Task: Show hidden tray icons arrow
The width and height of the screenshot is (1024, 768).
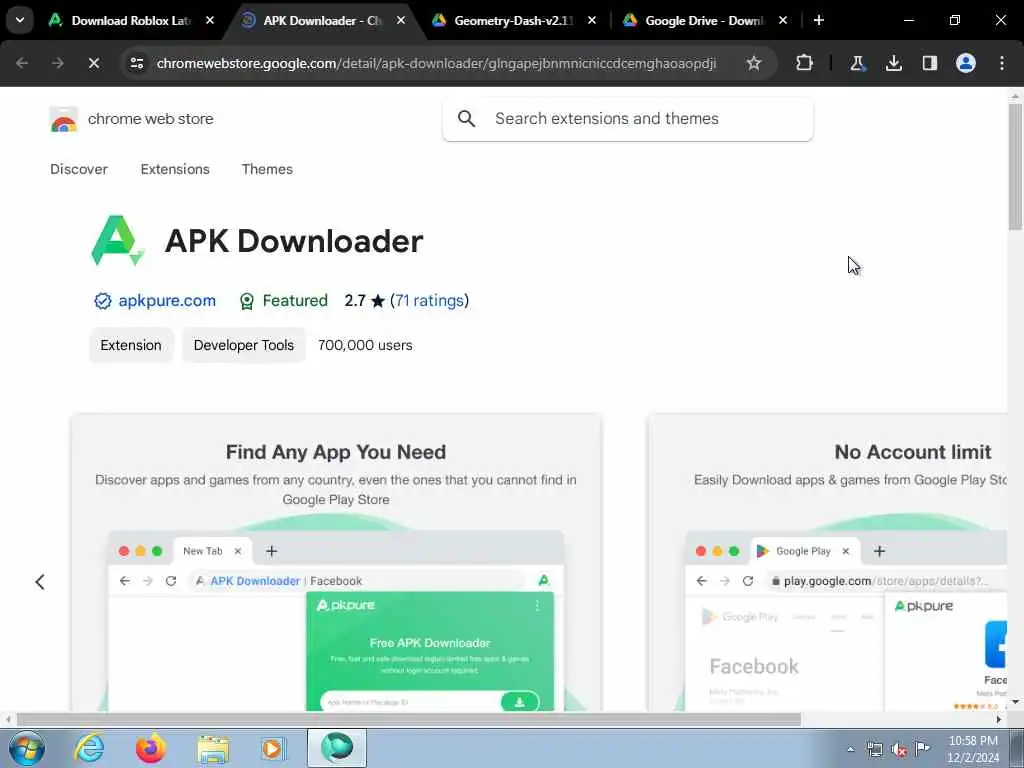Action: coord(850,749)
